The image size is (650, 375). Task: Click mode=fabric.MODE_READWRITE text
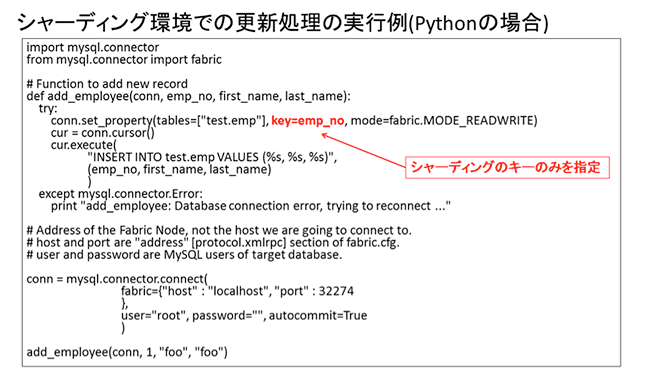tap(444, 121)
